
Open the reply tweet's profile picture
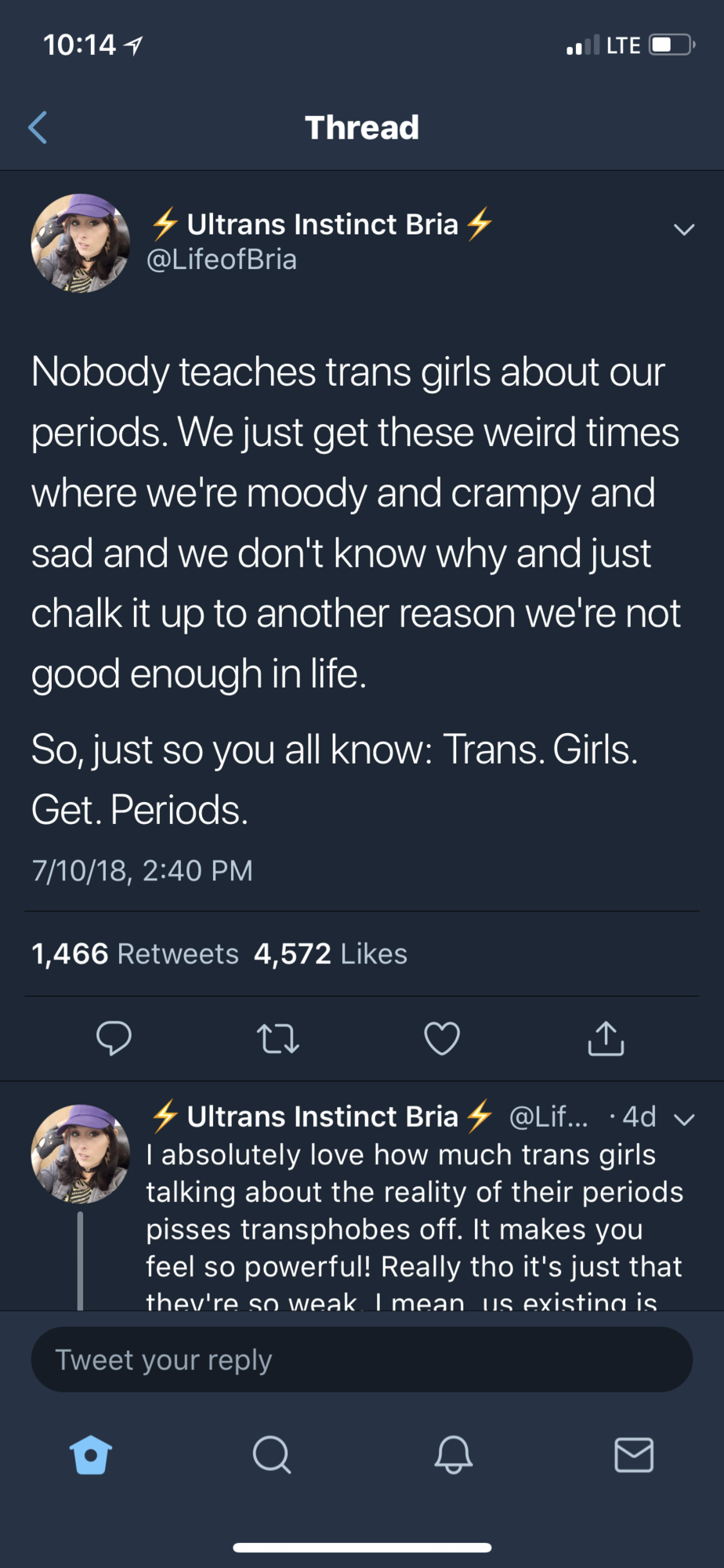pos(80,1153)
